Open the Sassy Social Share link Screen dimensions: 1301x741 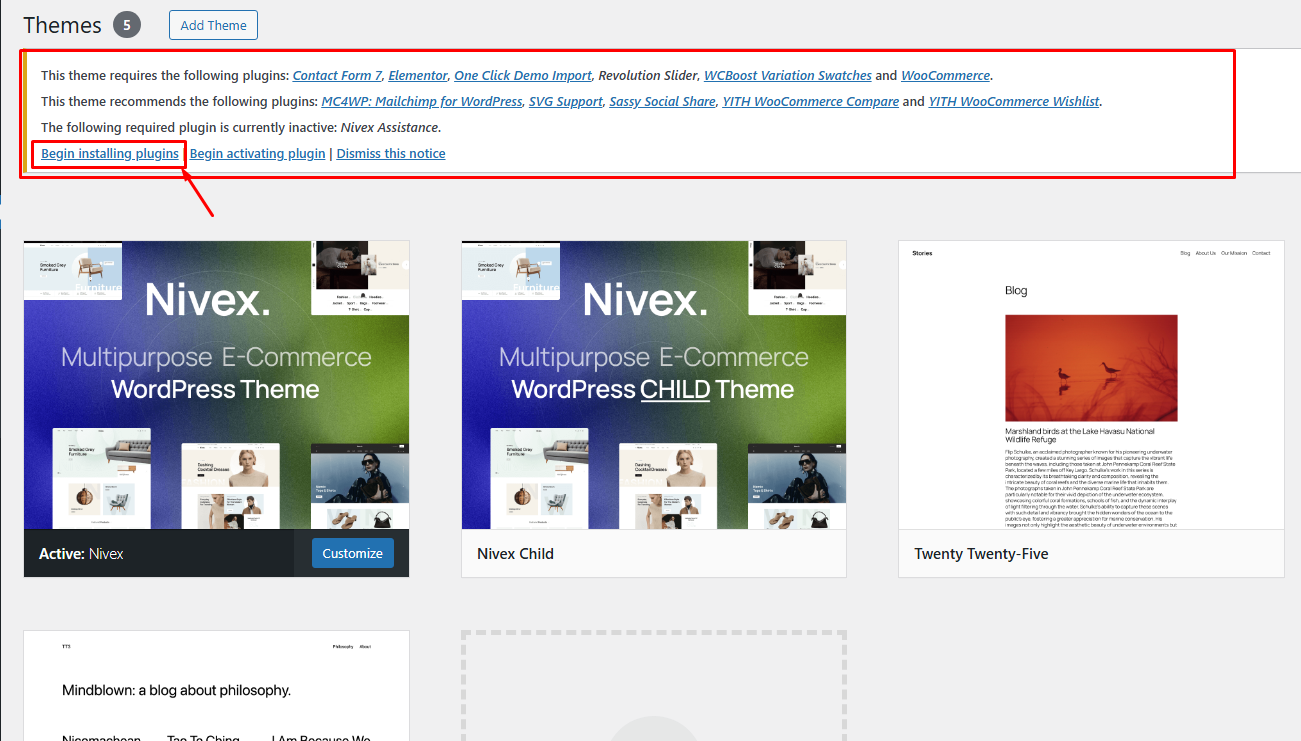662,101
